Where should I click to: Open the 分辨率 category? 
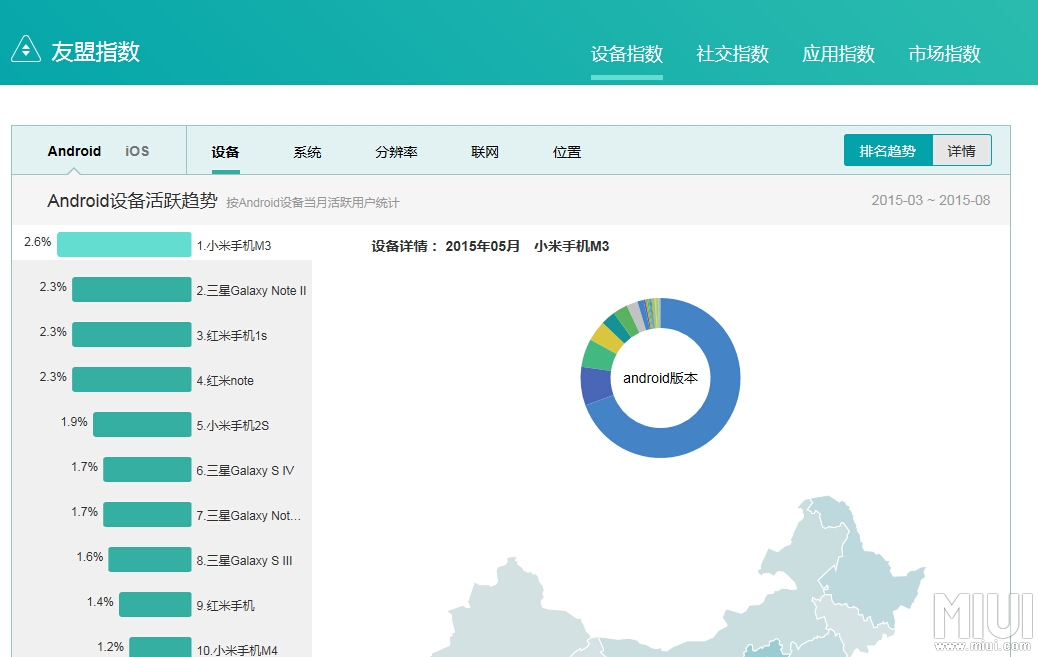click(396, 152)
